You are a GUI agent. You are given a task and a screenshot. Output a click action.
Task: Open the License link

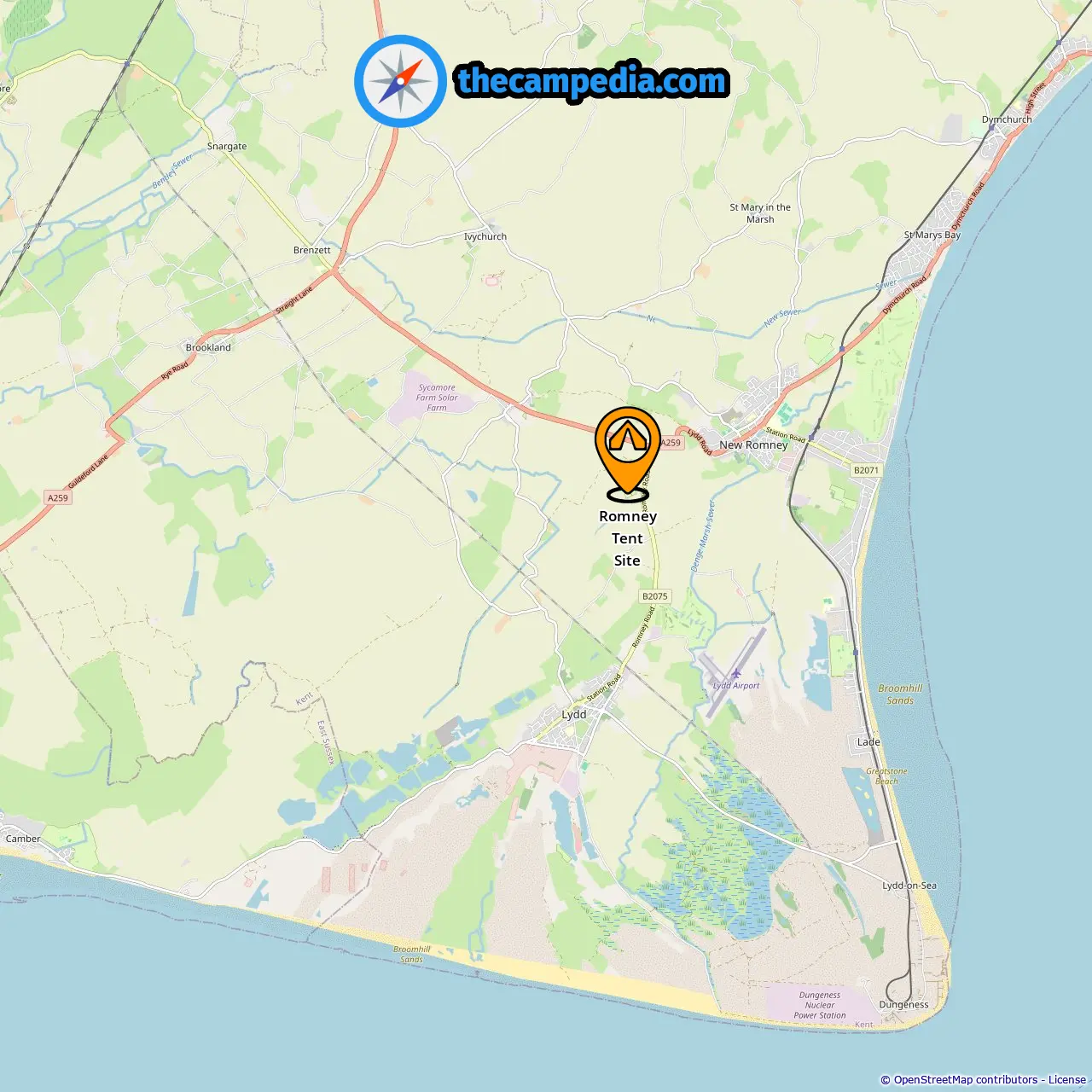pos(1067,1080)
